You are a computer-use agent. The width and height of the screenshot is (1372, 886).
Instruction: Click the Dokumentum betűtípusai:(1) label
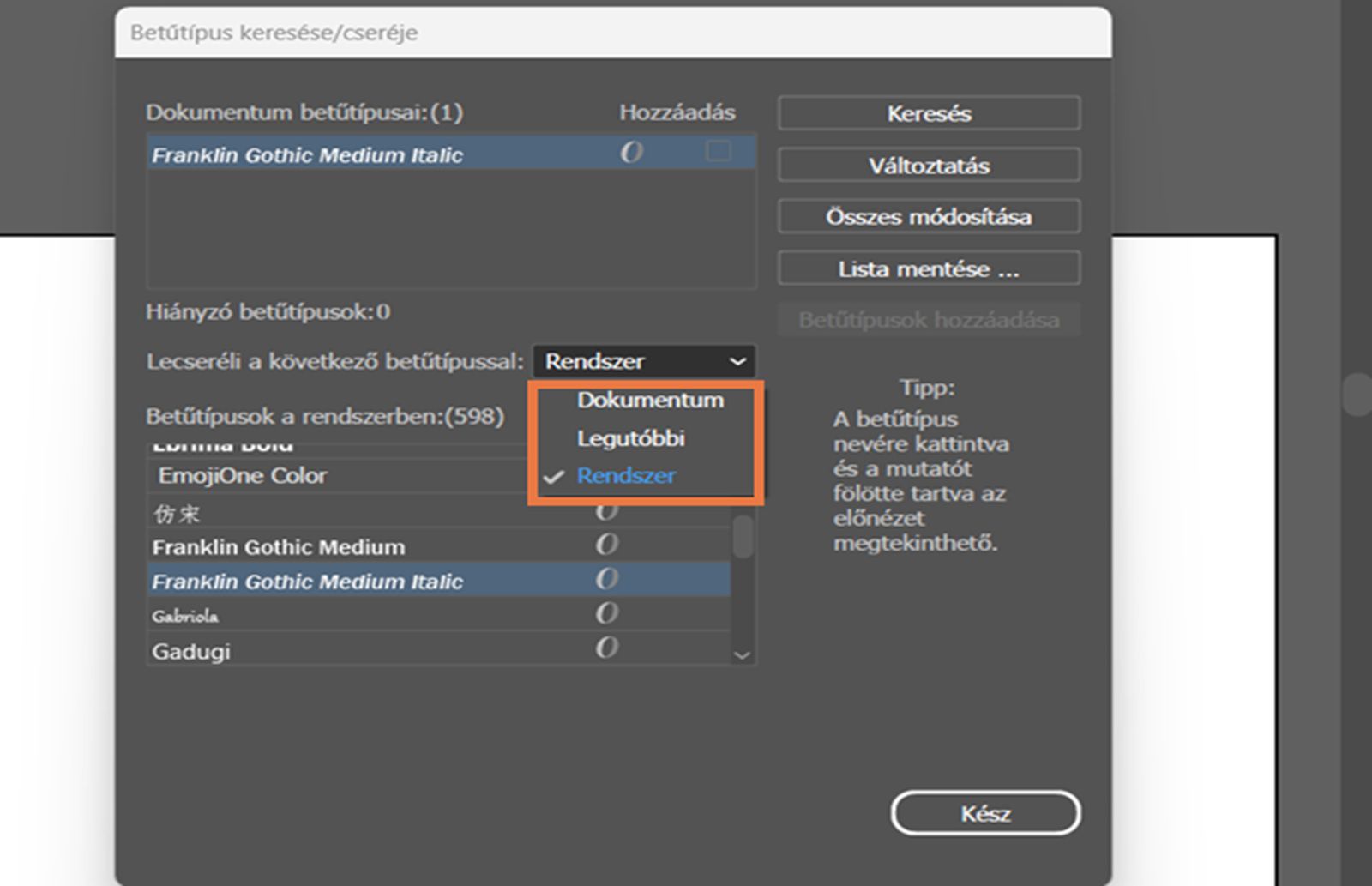[304, 112]
